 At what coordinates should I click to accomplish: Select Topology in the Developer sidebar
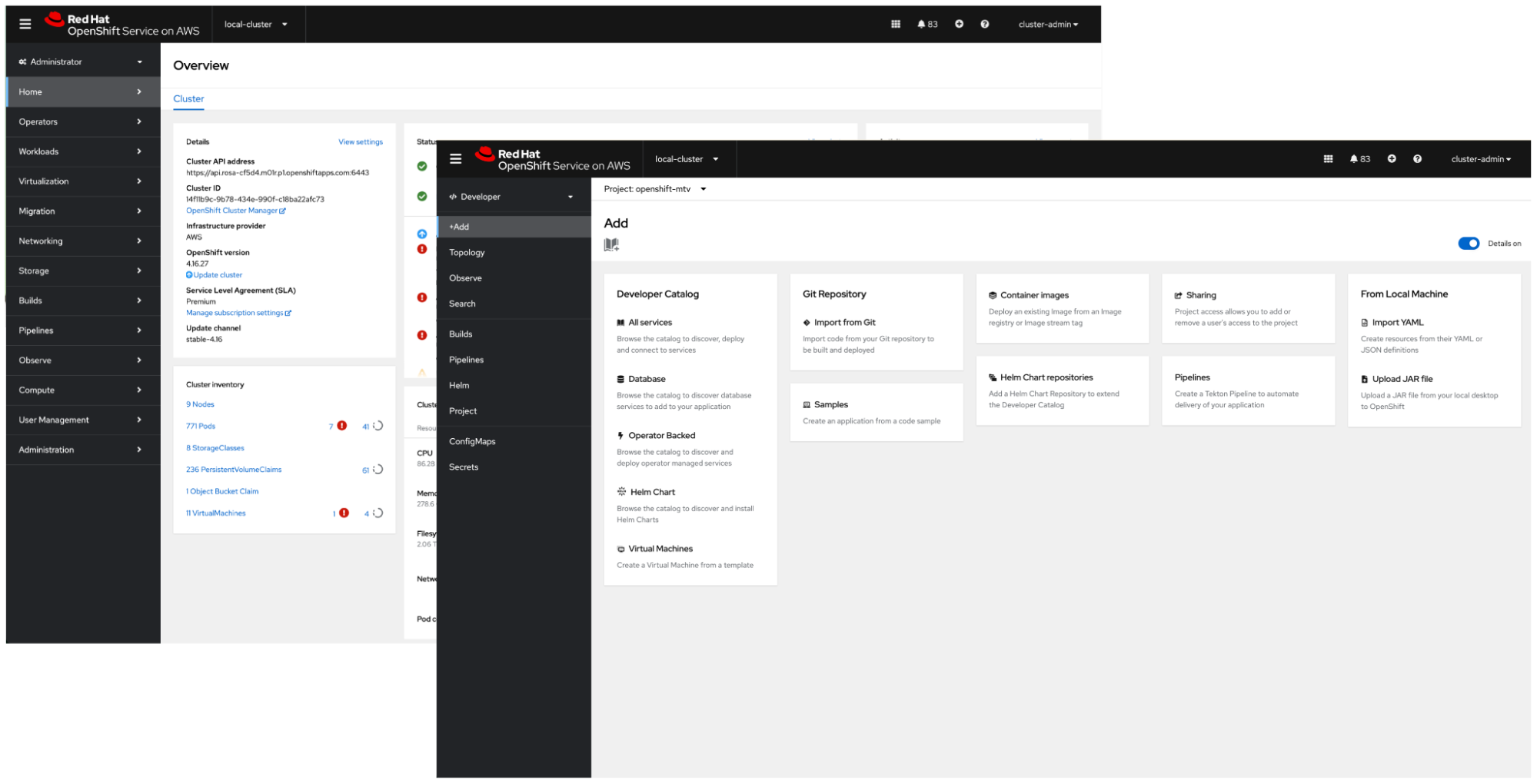[467, 253]
